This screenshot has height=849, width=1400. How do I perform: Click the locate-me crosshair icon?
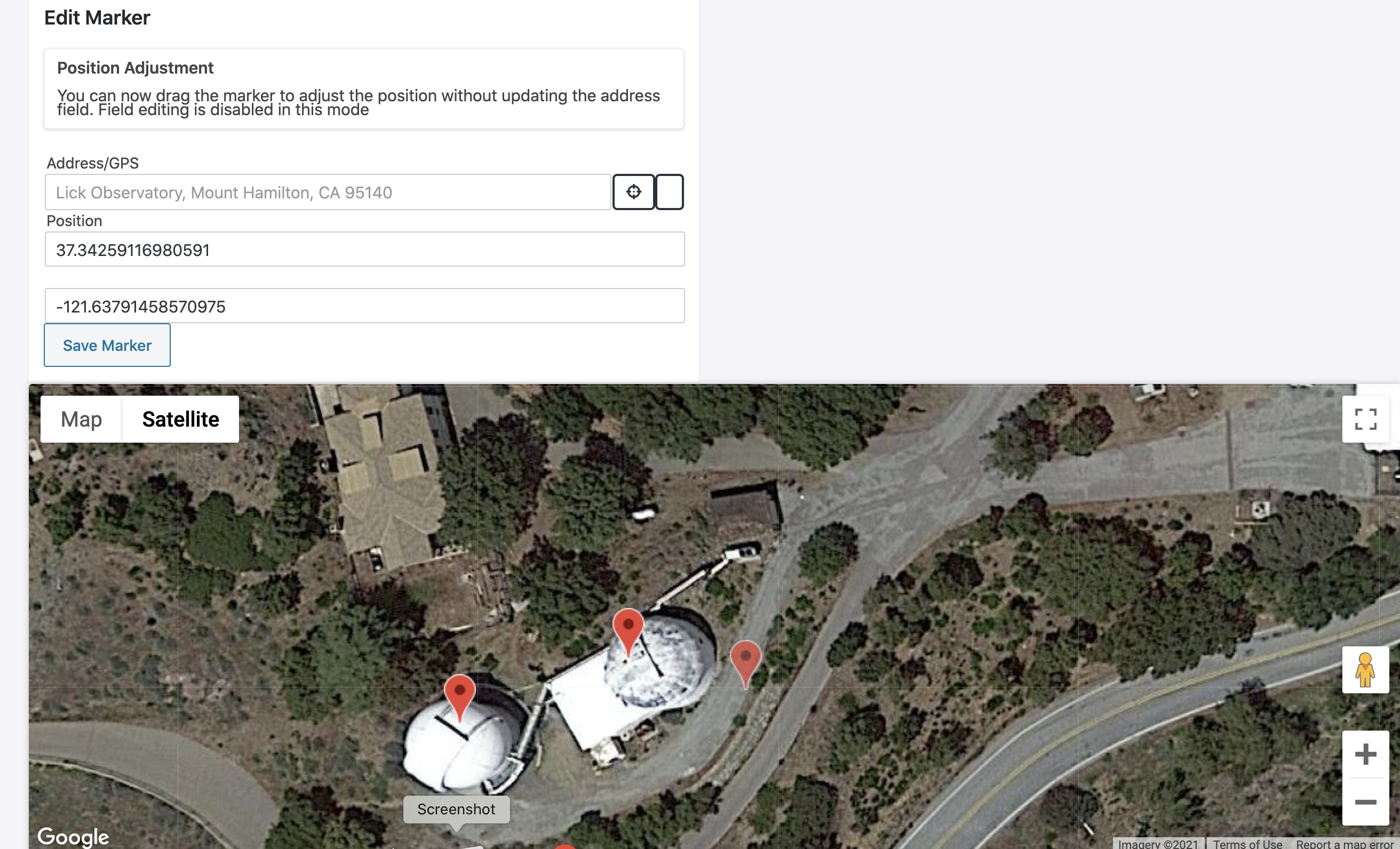633,192
